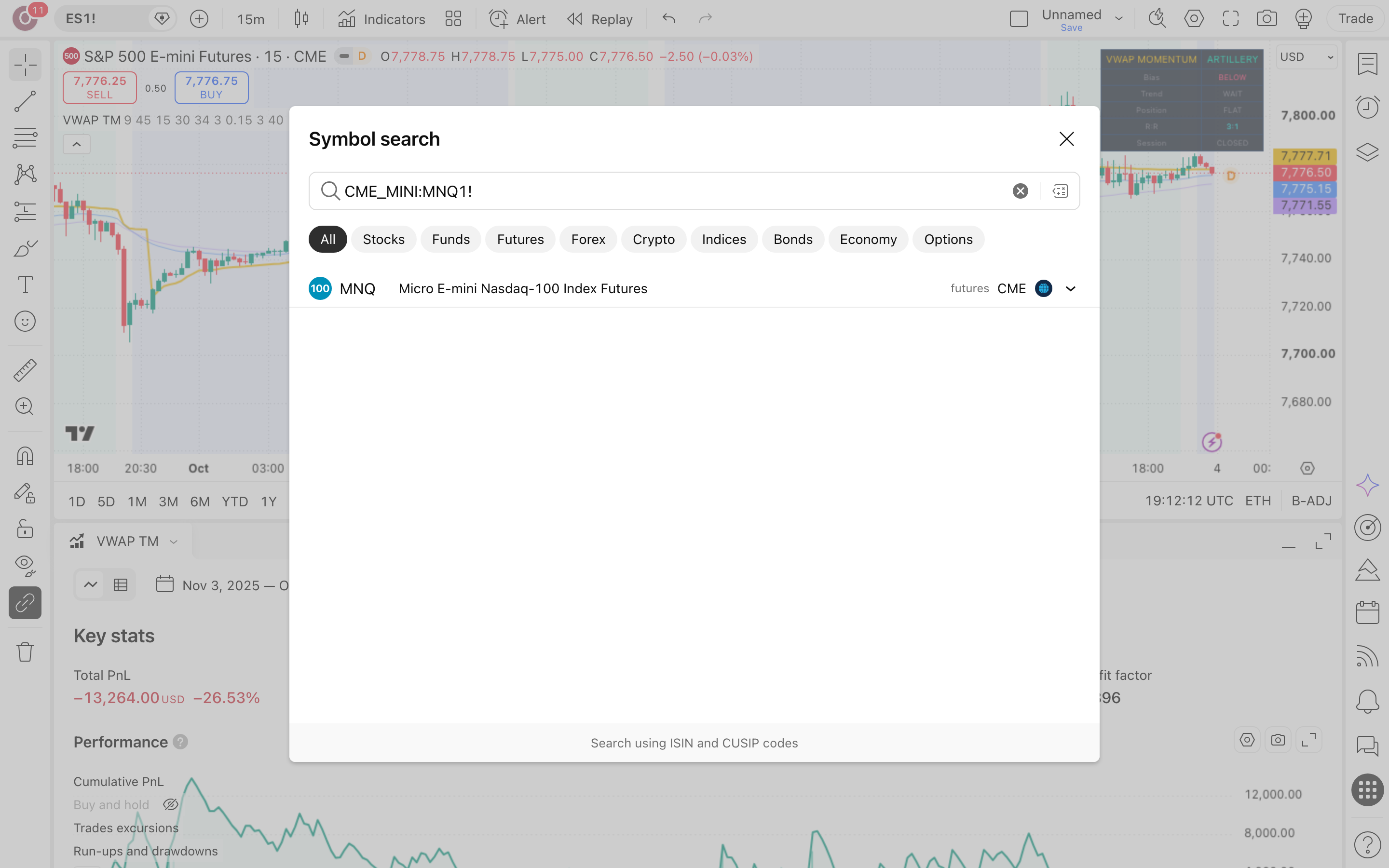Open the Help center question mark

click(1367, 844)
